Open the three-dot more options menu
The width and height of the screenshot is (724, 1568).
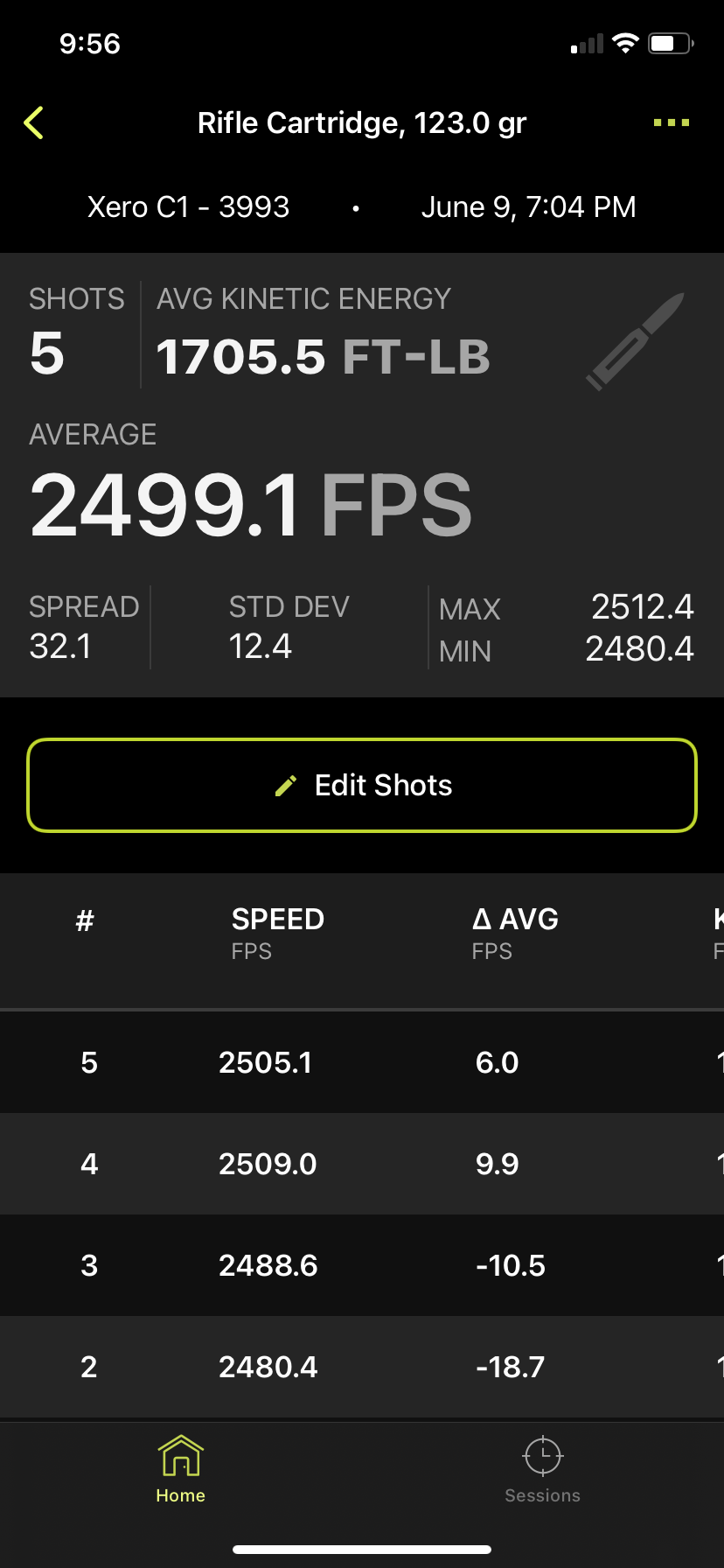pos(672,123)
